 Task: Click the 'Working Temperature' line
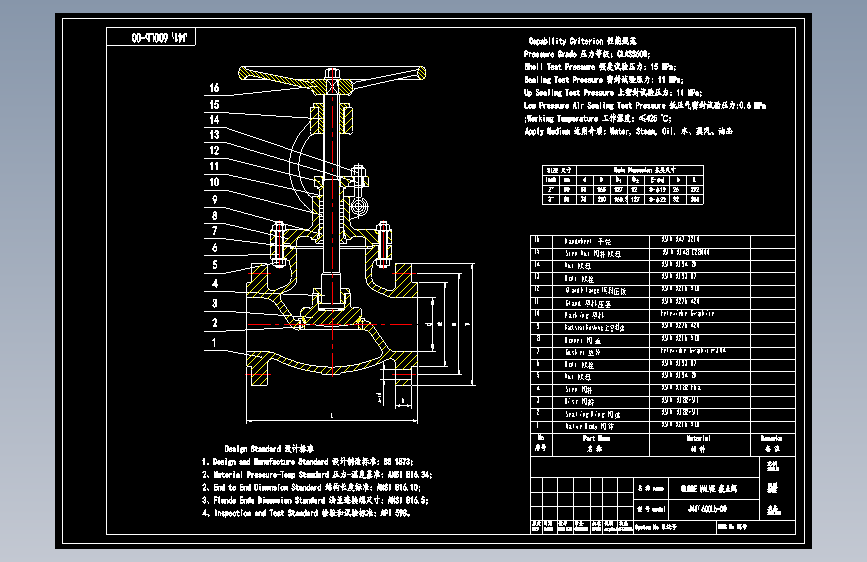point(598,118)
